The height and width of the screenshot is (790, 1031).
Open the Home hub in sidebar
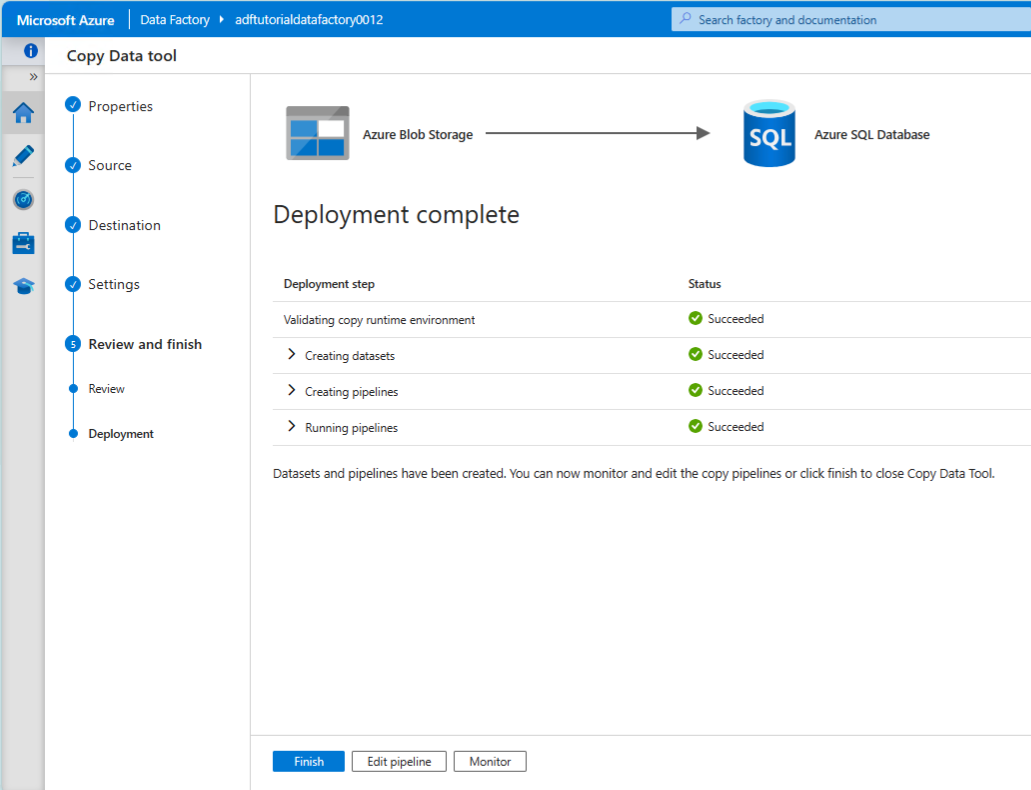(x=23, y=113)
